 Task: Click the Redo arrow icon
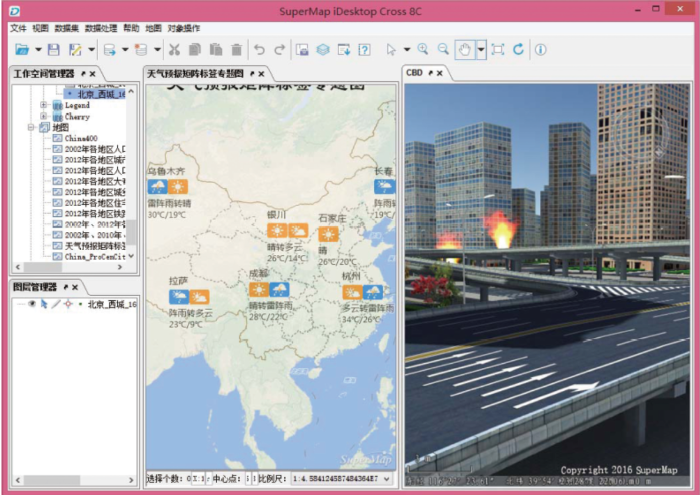[279, 50]
